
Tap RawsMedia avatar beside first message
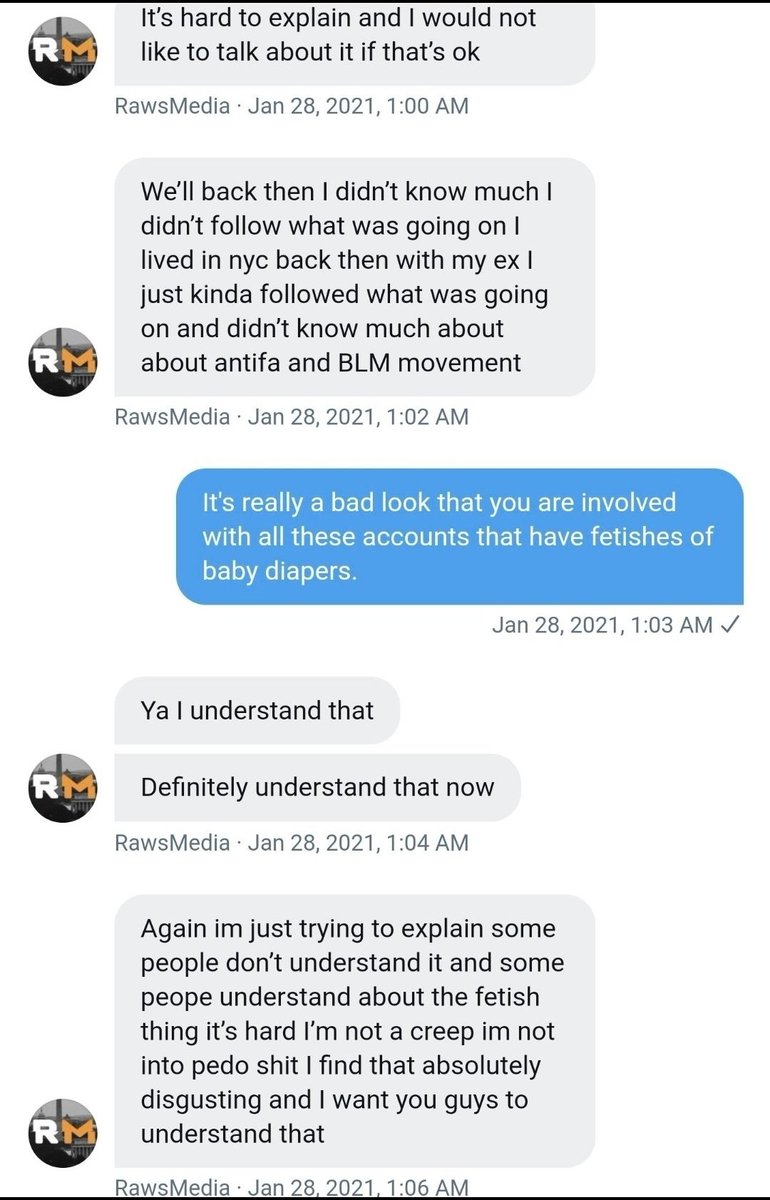[x=62, y=50]
